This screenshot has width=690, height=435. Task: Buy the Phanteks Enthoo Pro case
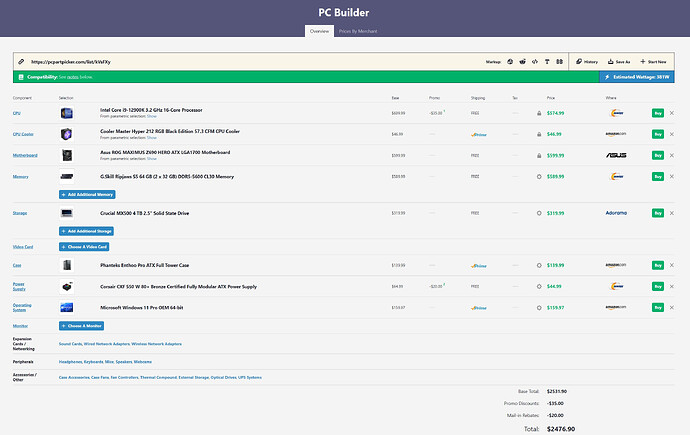click(x=658, y=265)
